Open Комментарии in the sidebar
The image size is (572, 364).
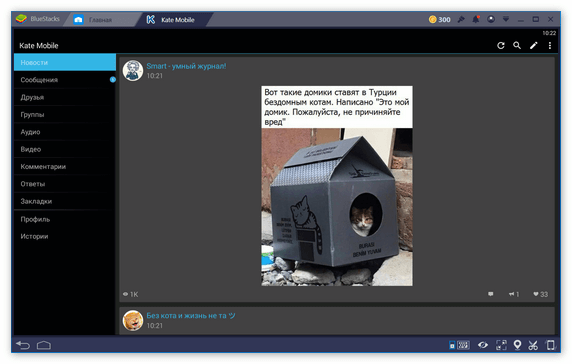65,167
